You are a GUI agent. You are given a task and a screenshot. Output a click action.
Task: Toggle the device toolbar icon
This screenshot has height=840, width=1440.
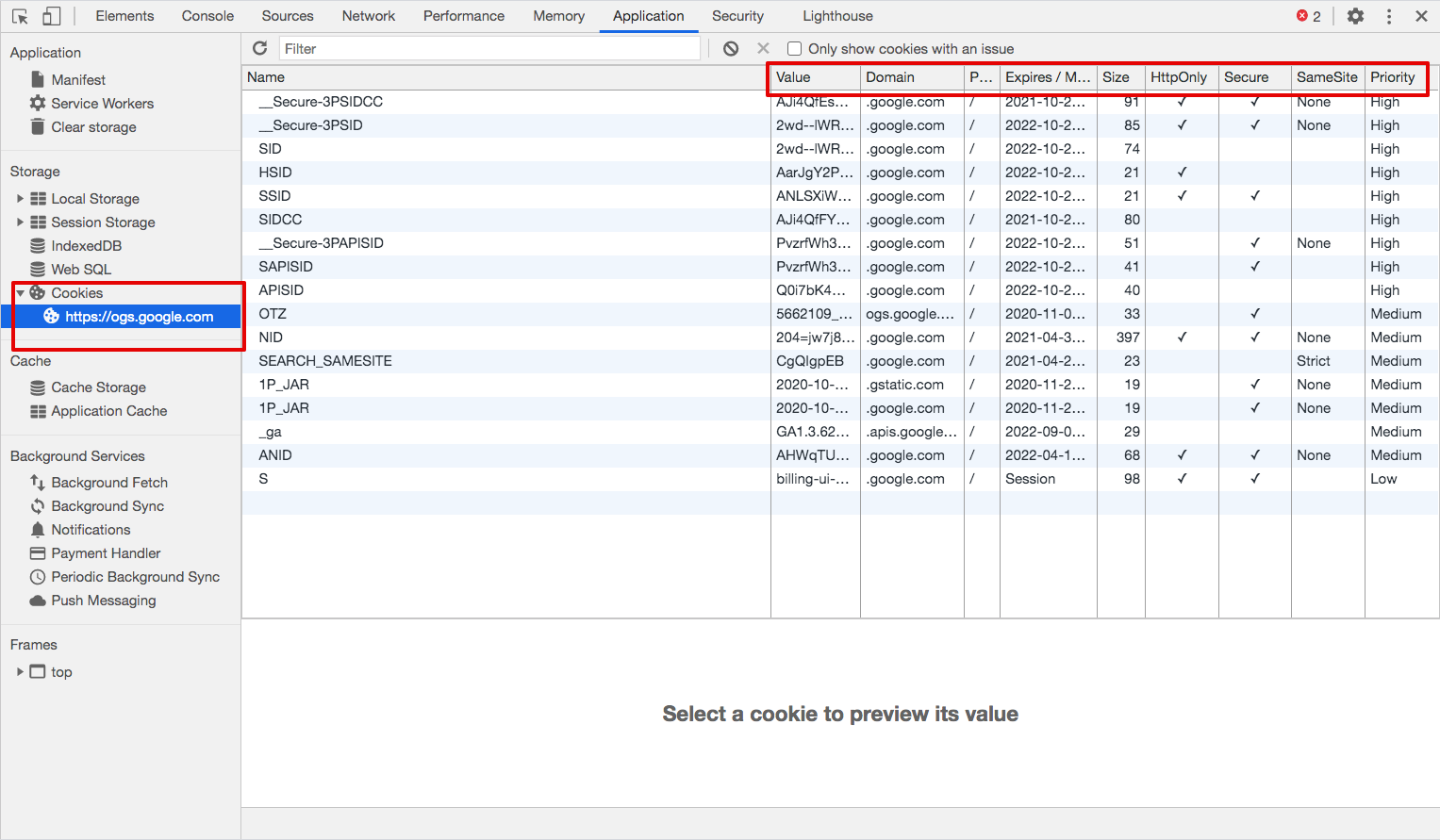point(52,16)
